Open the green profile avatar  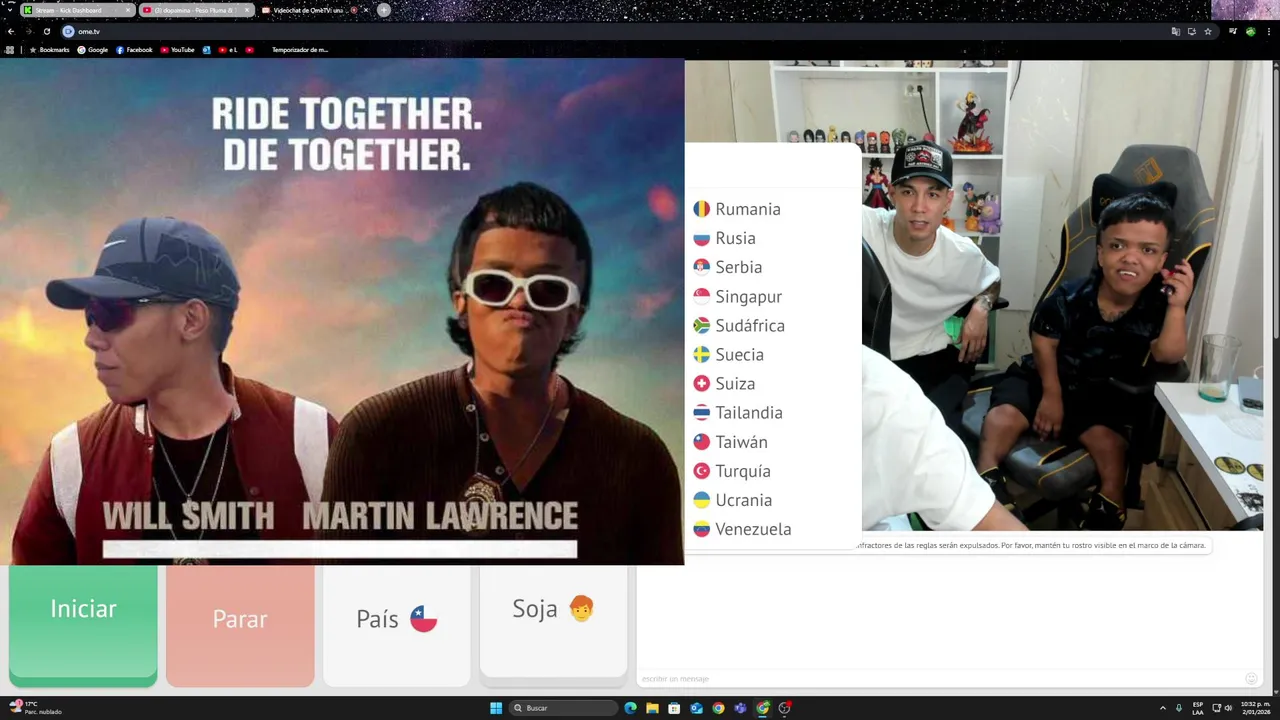[x=1251, y=31]
